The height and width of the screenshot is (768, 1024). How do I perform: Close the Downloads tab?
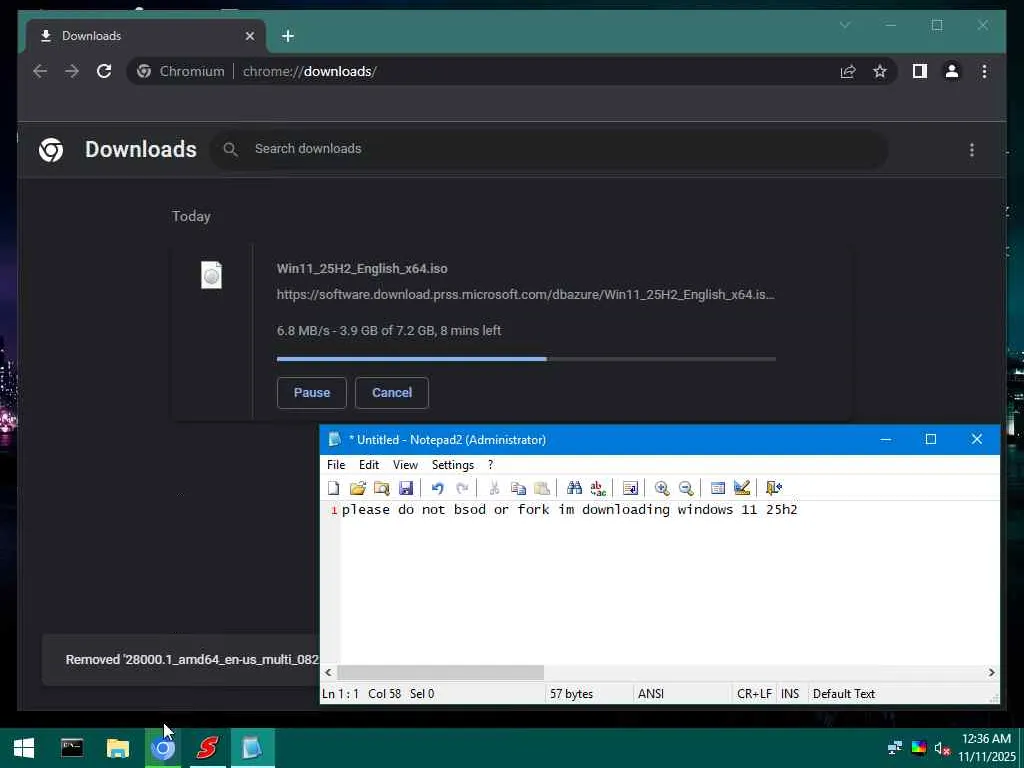click(249, 36)
